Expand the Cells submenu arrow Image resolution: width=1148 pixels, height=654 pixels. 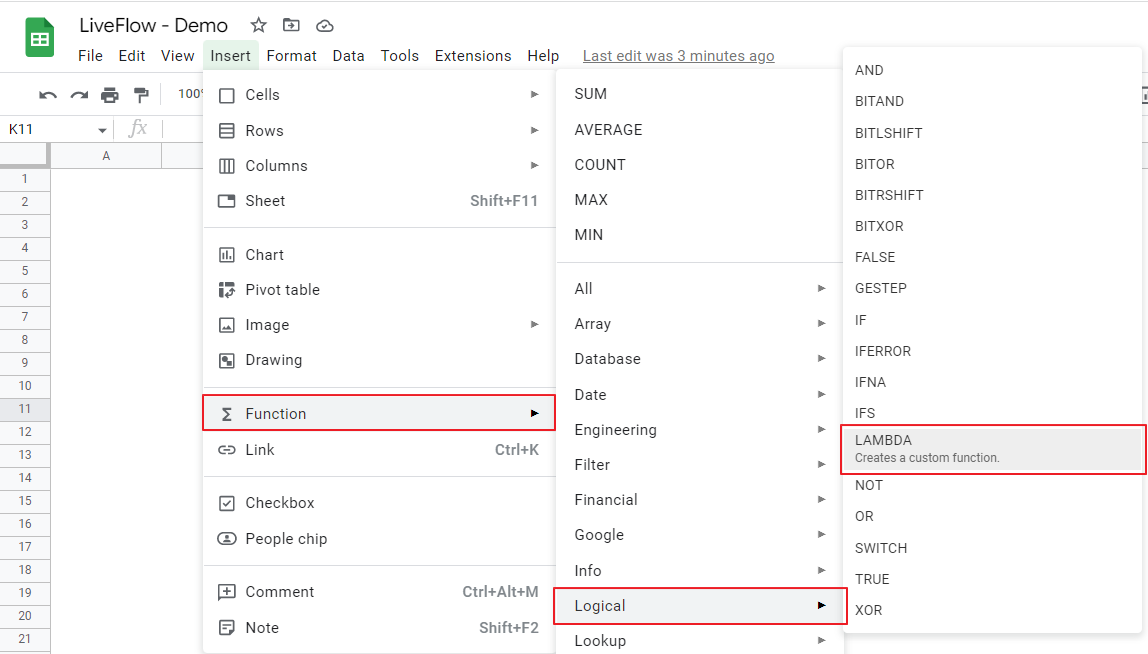[534, 94]
